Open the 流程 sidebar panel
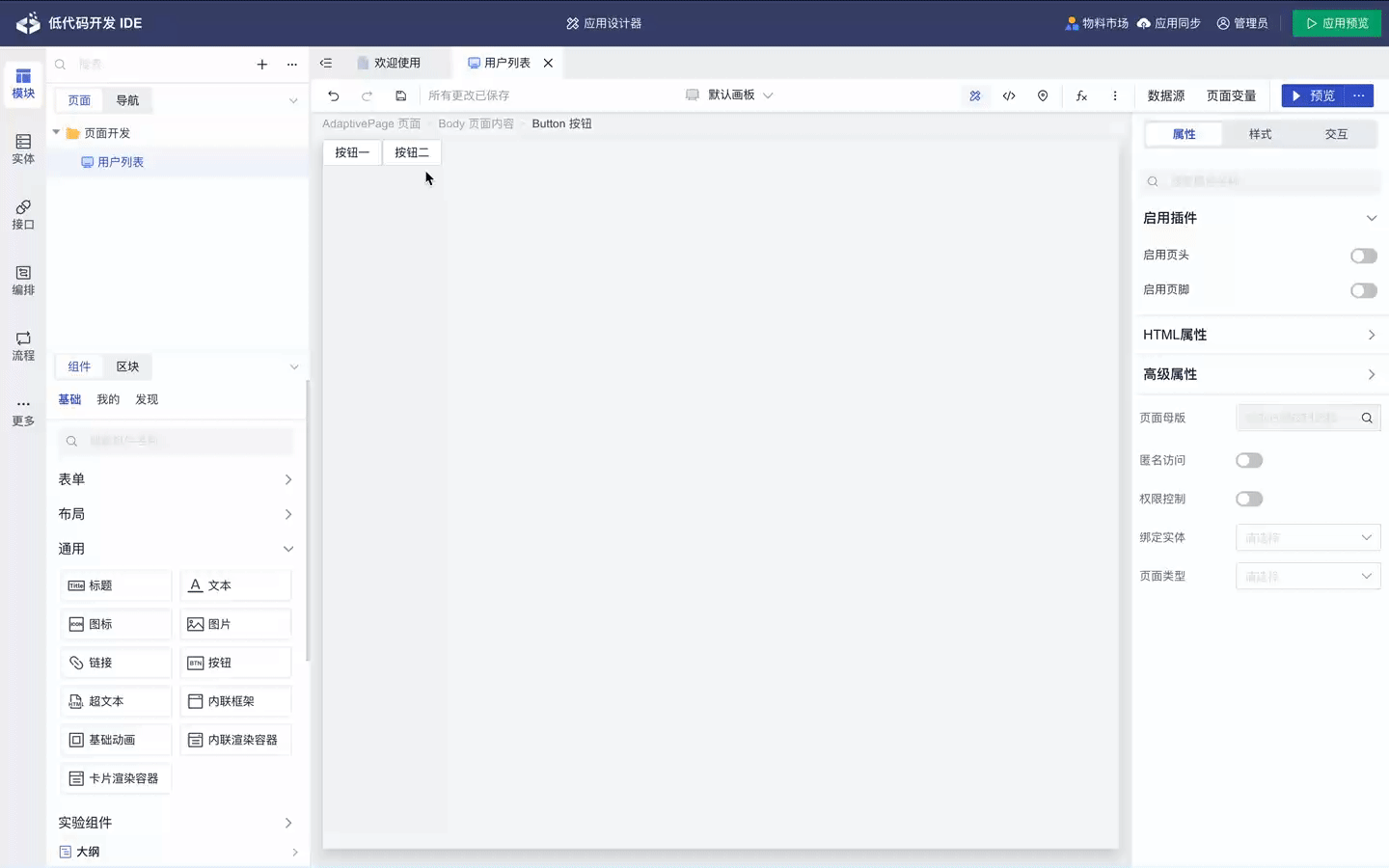This screenshot has width=1389, height=868. pos(23,345)
